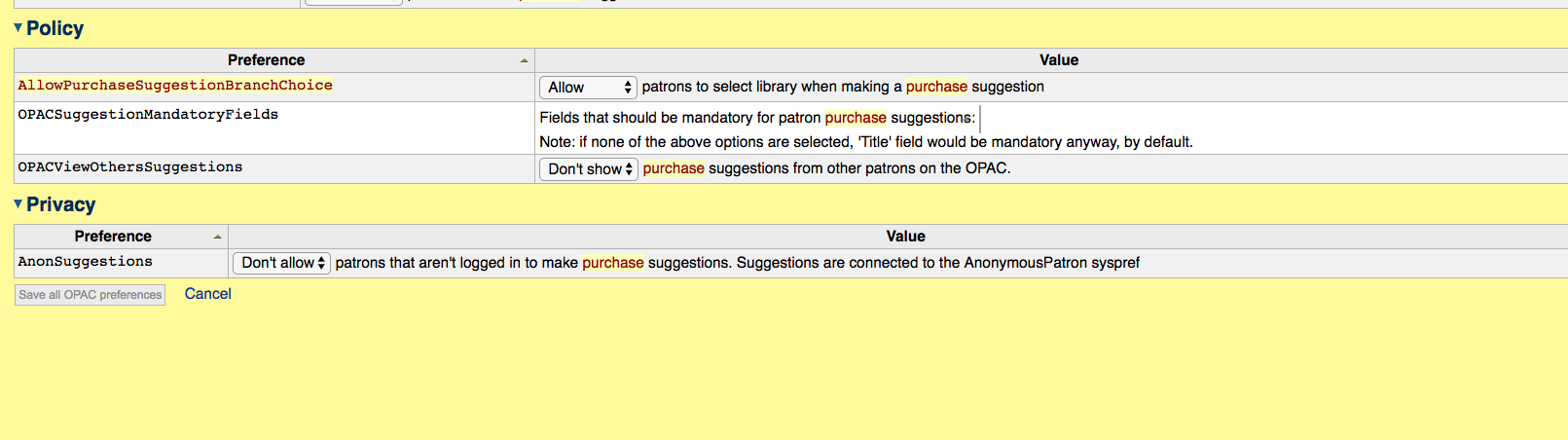Open the Allow dropdown for branch choice
This screenshot has width=1568, height=440.
[588, 88]
